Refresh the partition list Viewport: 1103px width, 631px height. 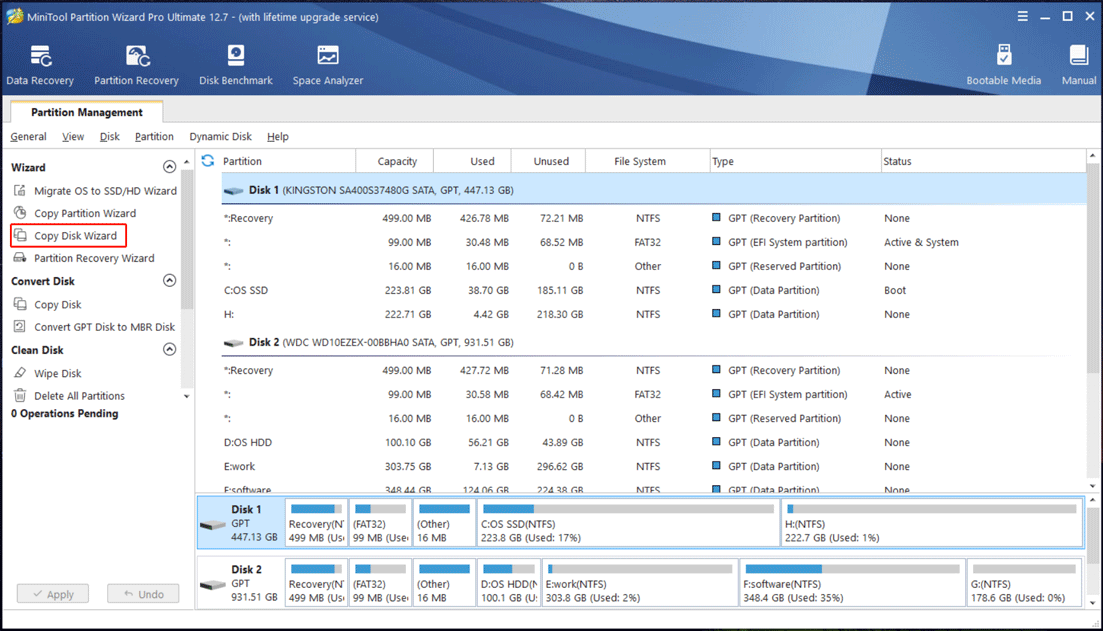click(208, 160)
